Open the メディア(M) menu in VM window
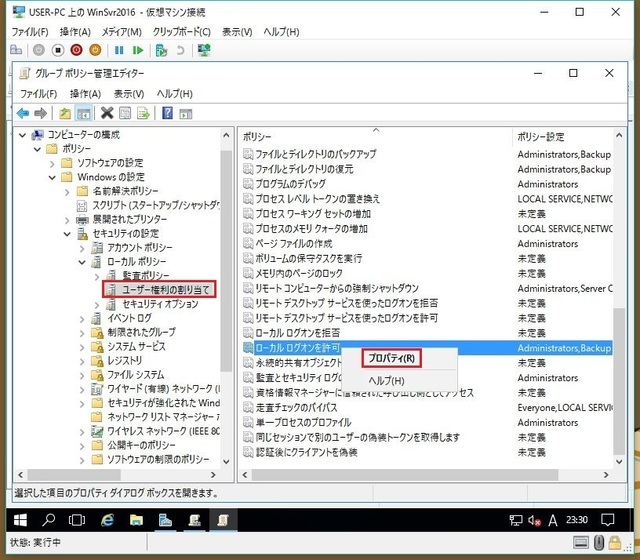640x560 pixels. pyautogui.click(x=120, y=31)
